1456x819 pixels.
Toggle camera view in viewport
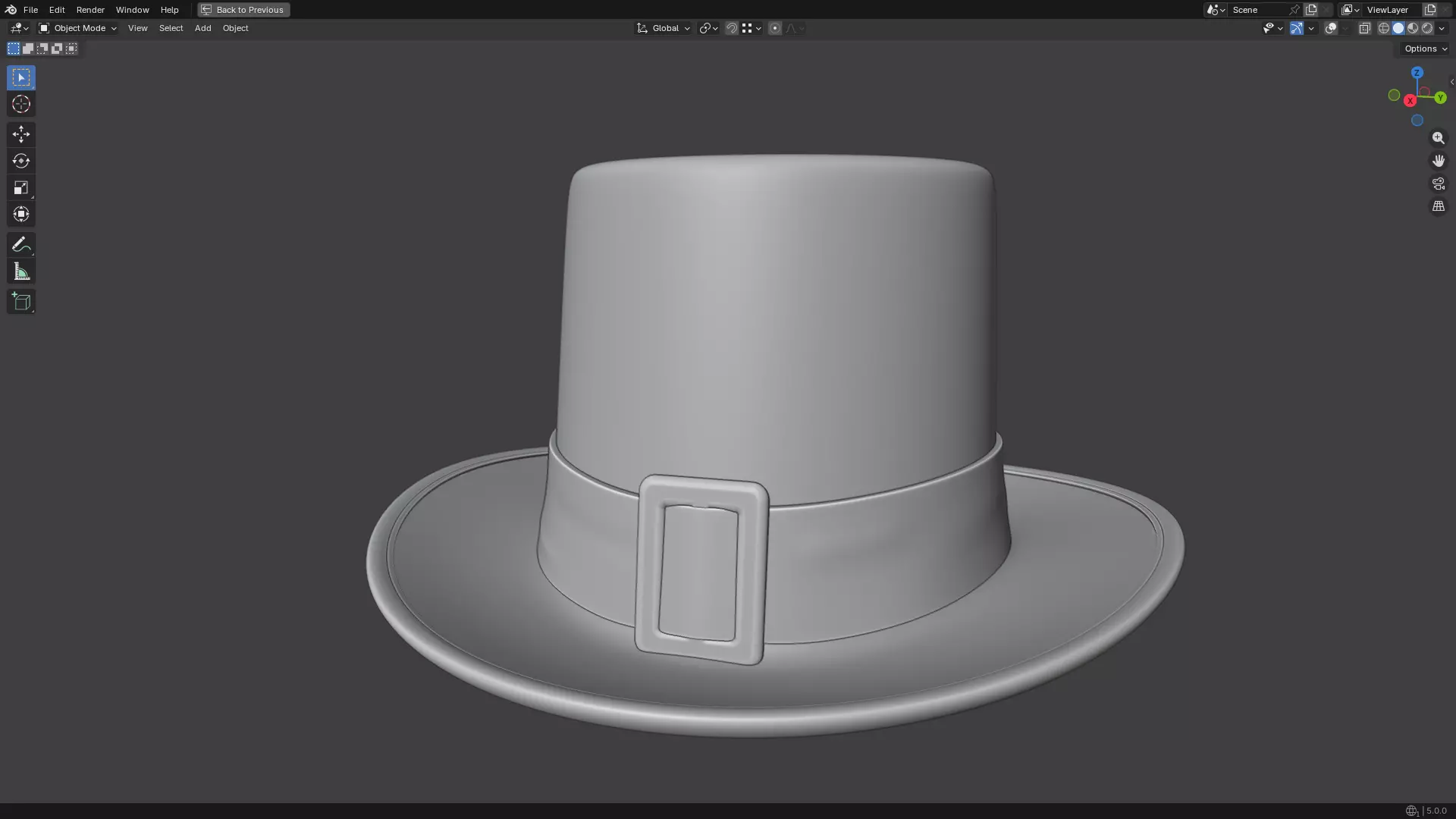pos(1438,184)
